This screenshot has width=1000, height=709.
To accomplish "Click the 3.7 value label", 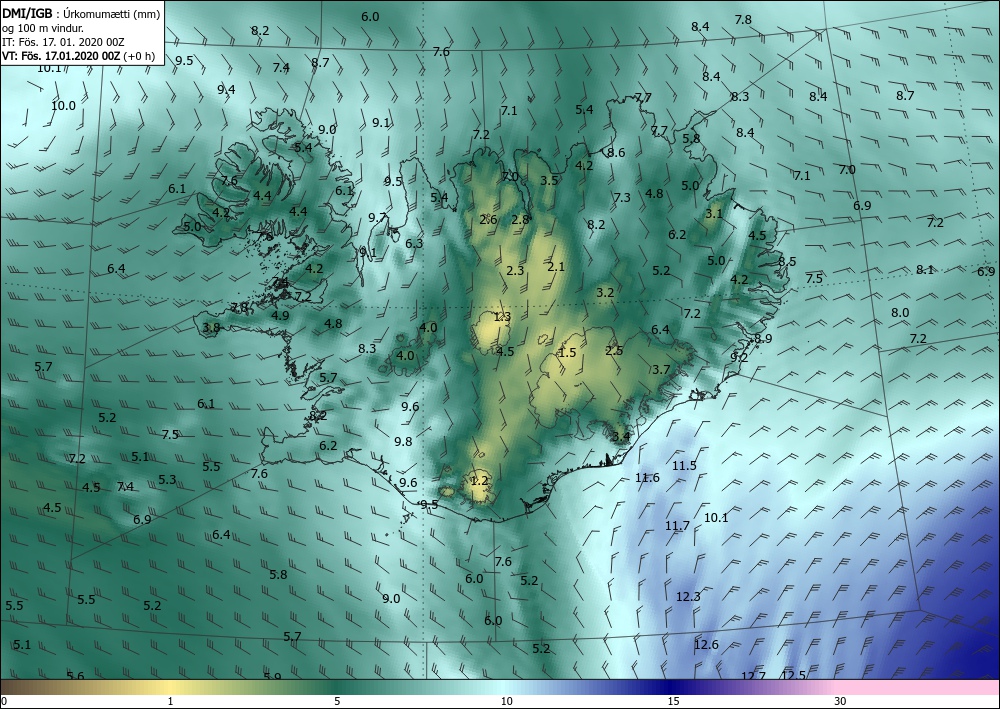I will [x=661, y=369].
